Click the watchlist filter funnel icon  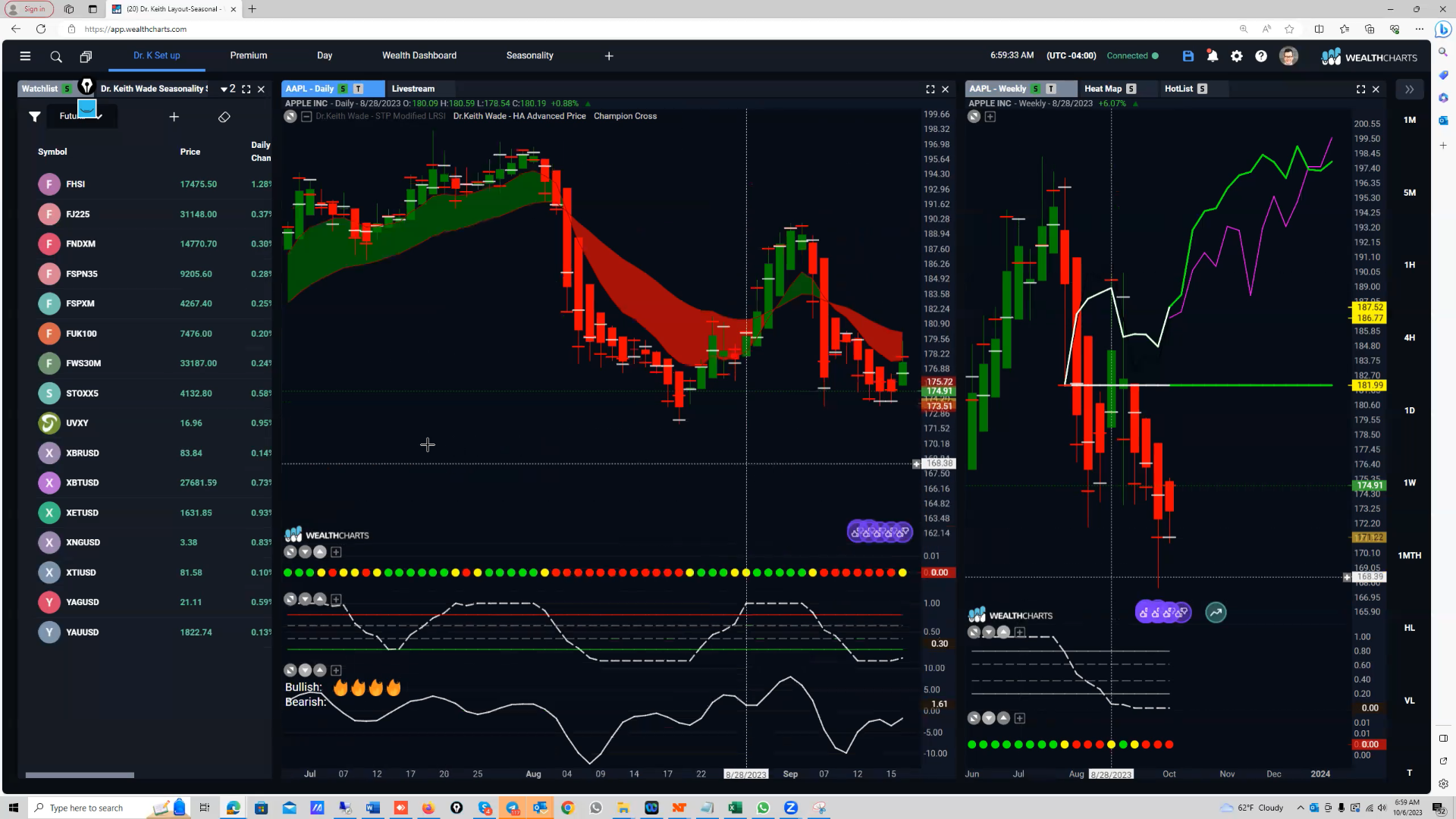click(x=35, y=116)
